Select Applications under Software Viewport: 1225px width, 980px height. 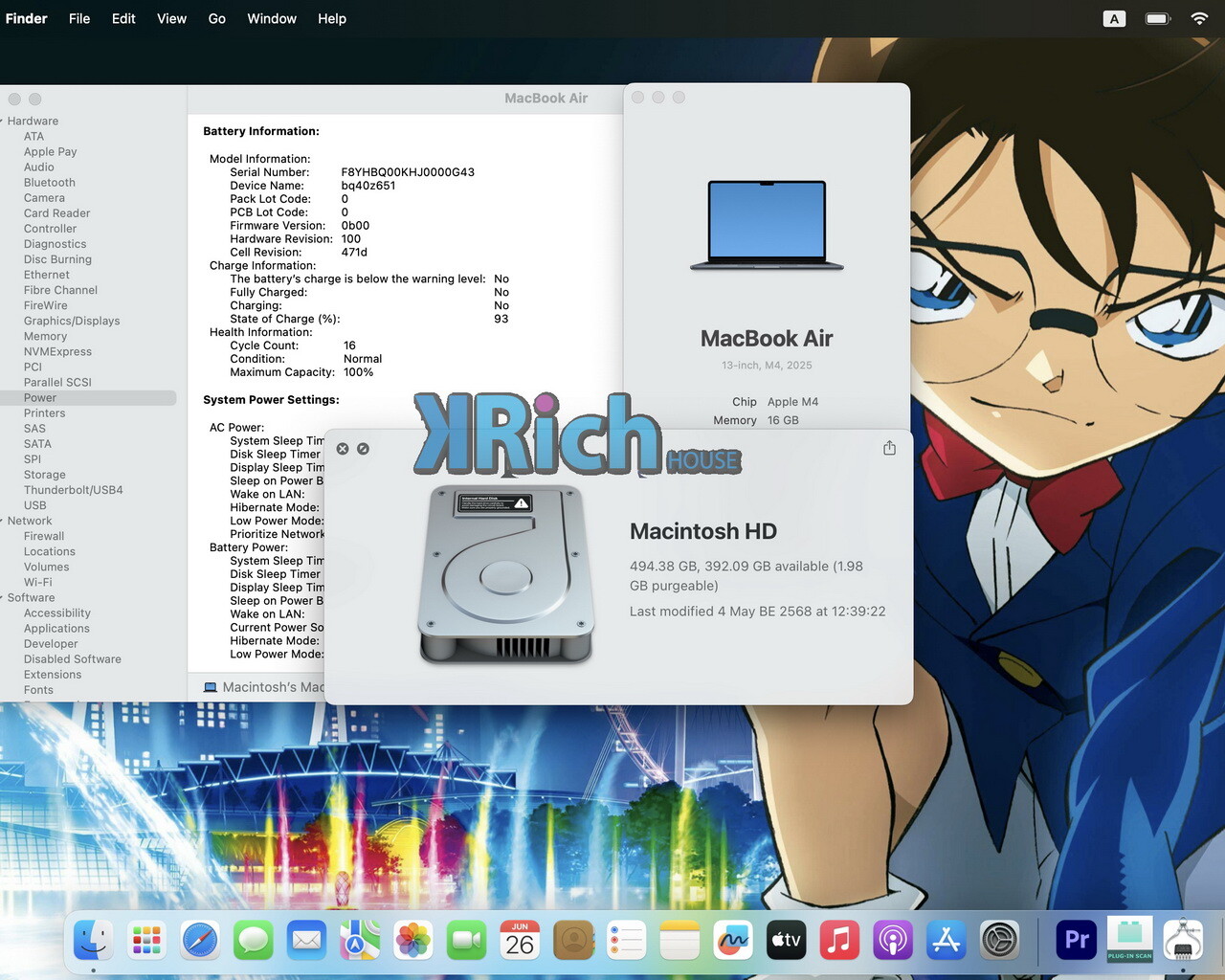coord(56,629)
